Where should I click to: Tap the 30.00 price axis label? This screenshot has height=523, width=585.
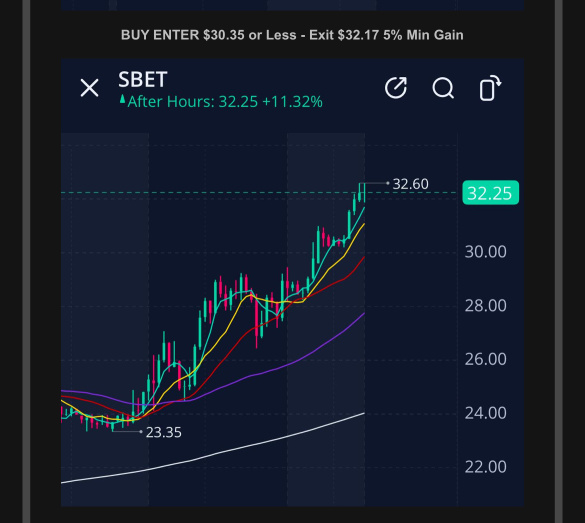pyautogui.click(x=485, y=252)
